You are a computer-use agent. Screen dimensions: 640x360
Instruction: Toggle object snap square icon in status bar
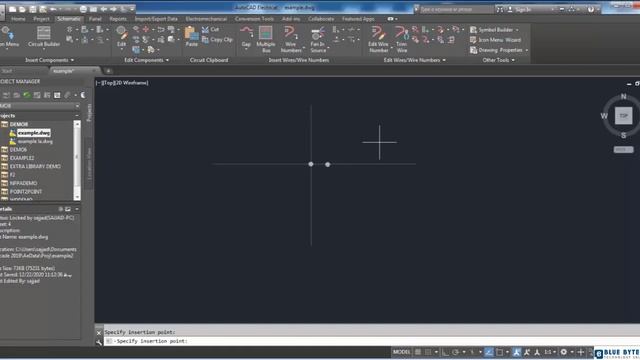(x=499, y=352)
